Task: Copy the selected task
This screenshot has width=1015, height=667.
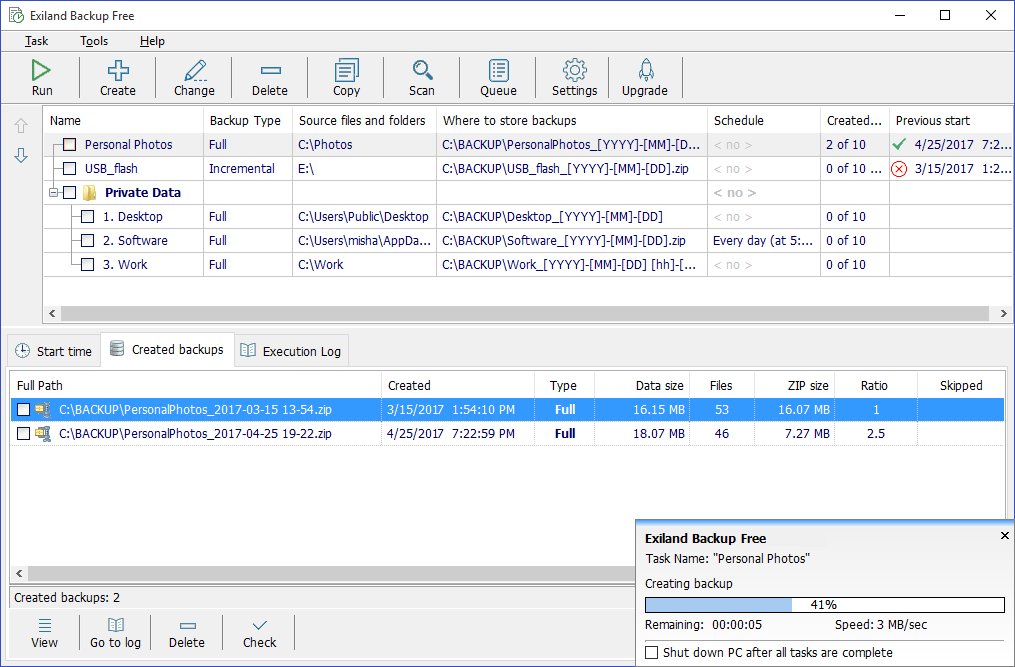Action: click(346, 78)
